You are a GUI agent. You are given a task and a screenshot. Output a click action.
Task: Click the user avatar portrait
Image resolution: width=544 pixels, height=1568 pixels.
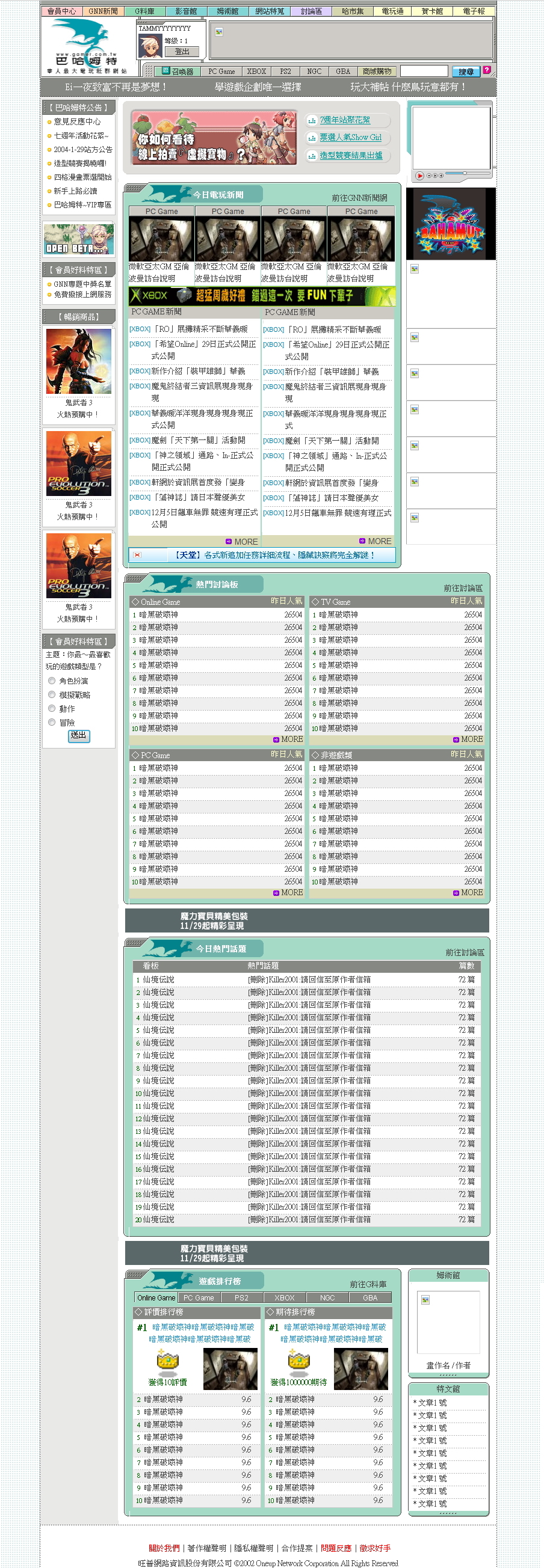pos(150,46)
